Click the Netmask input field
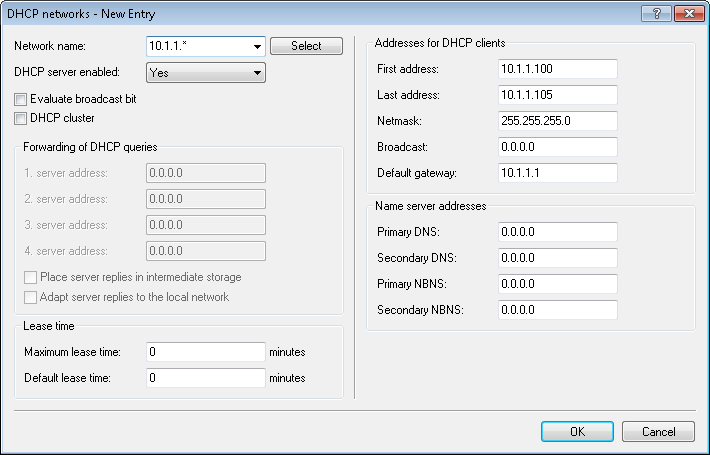 (x=557, y=120)
